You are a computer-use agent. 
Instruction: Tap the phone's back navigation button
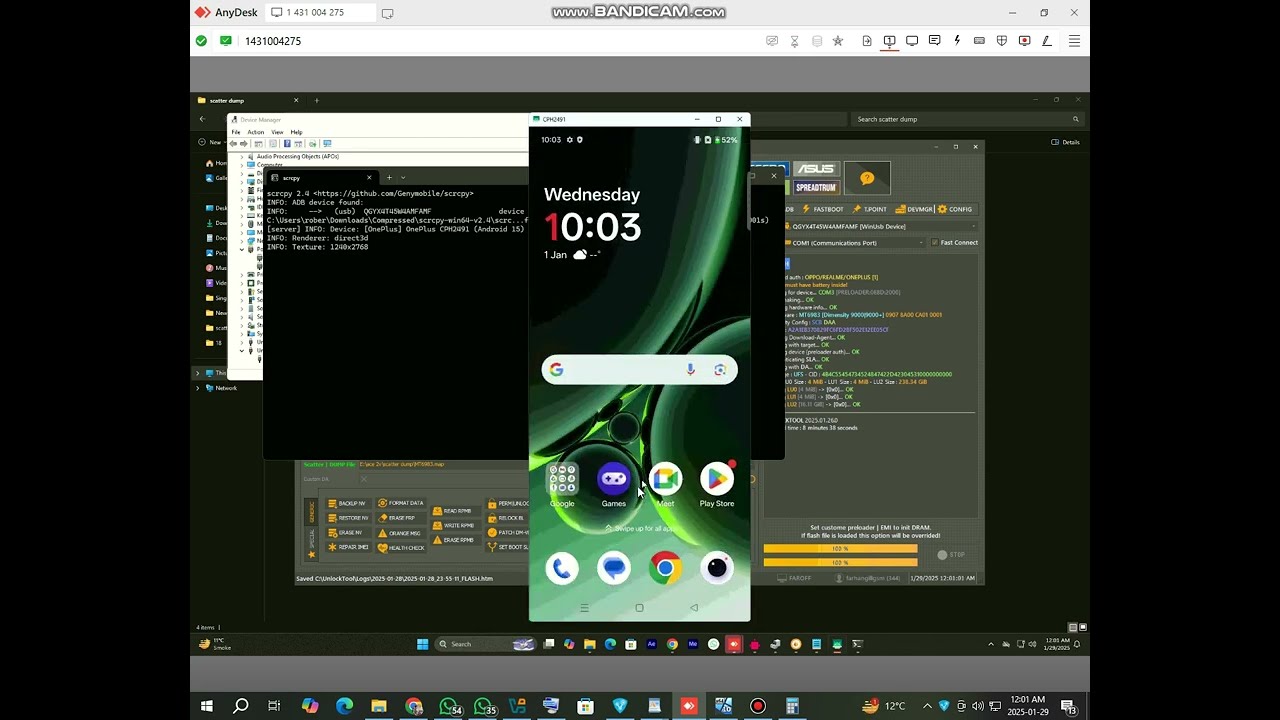tap(694, 608)
